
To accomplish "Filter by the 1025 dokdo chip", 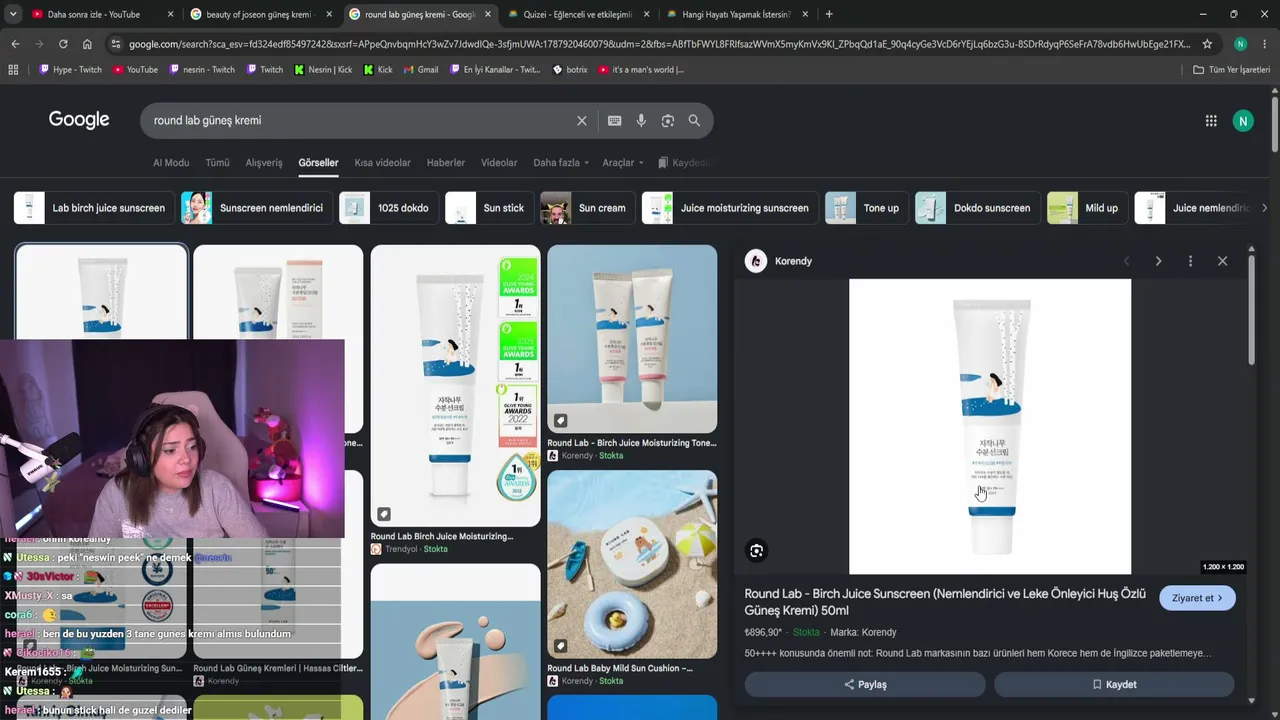I will click(x=389, y=208).
